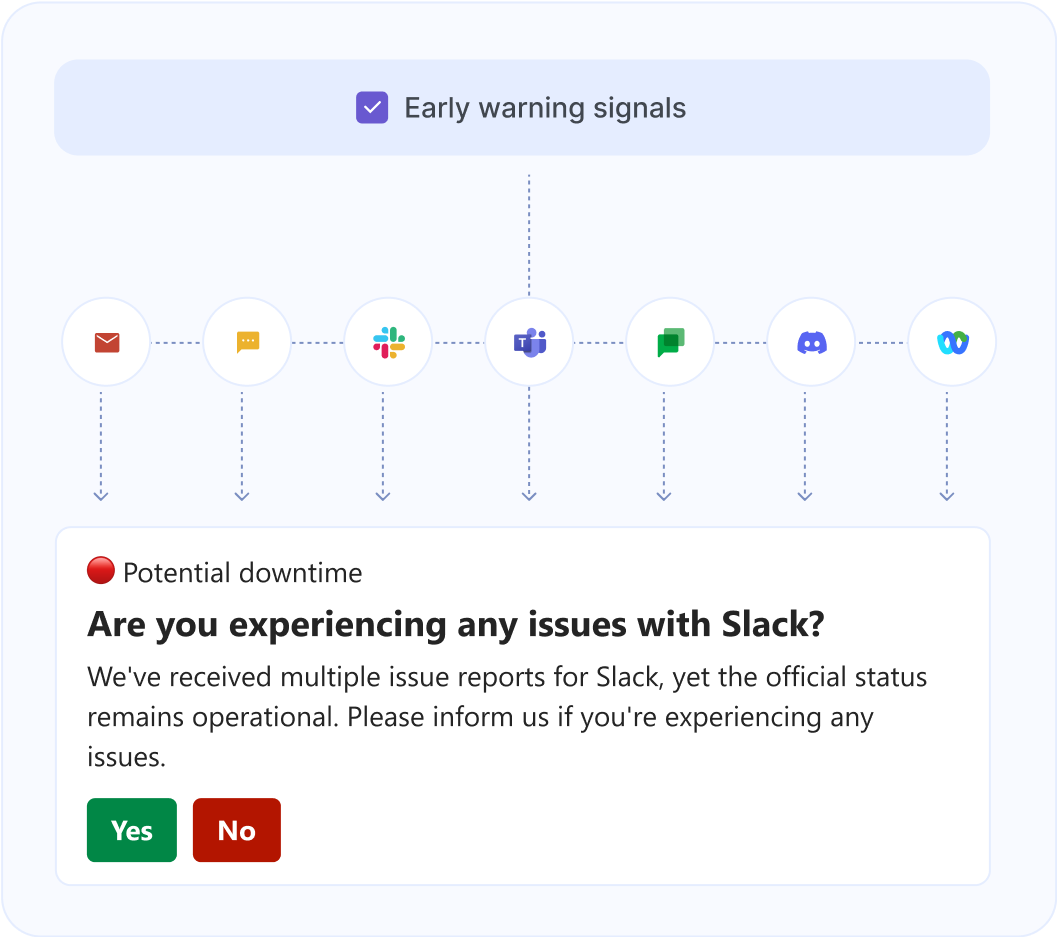Select the SMS message icon
This screenshot has height=937, width=1057.
[x=247, y=341]
